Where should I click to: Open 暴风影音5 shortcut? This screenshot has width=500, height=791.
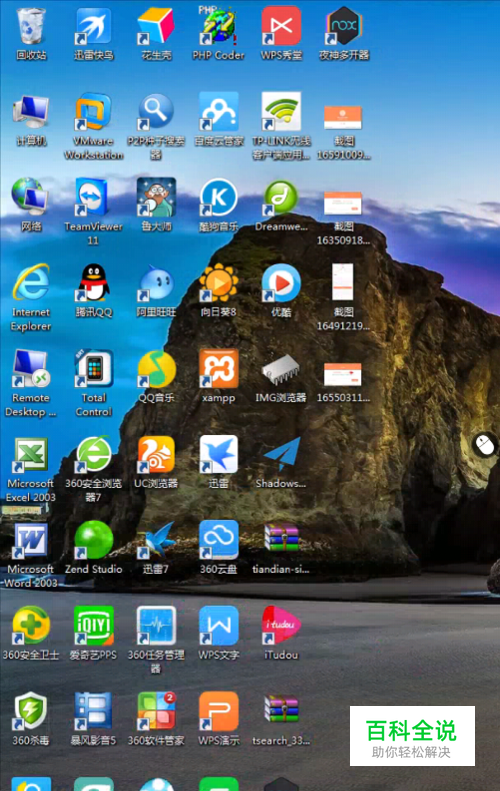point(93,711)
